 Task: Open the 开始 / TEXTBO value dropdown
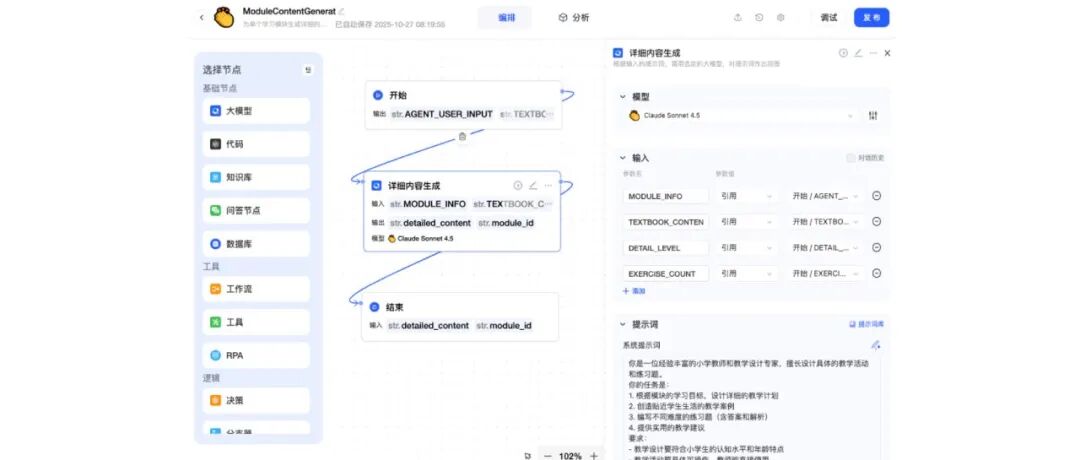[x=826, y=222]
